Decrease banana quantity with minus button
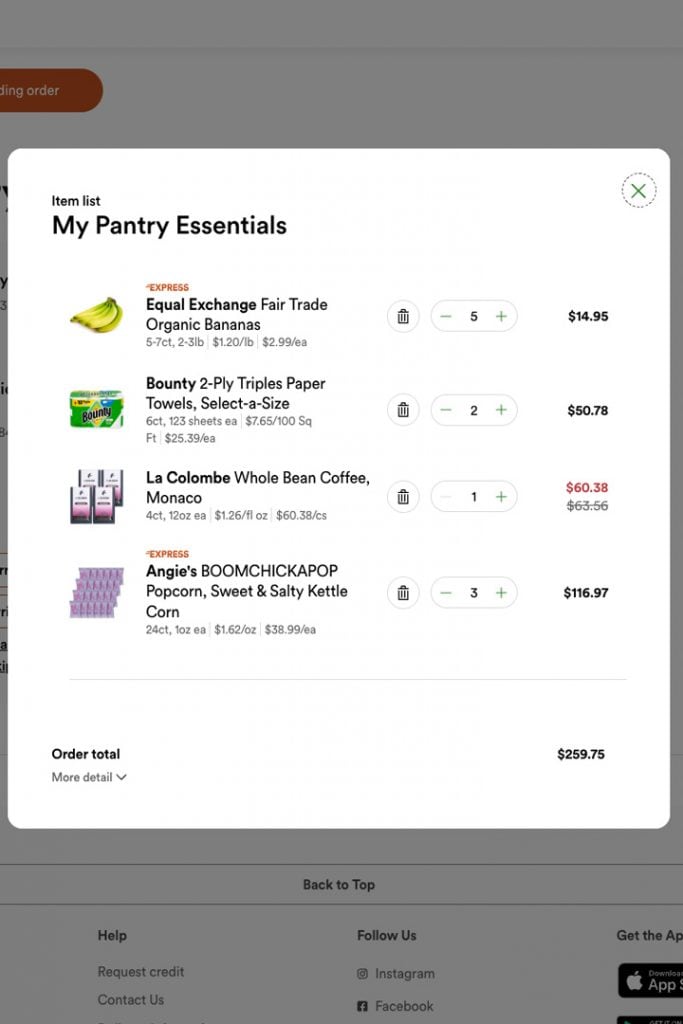 point(446,317)
